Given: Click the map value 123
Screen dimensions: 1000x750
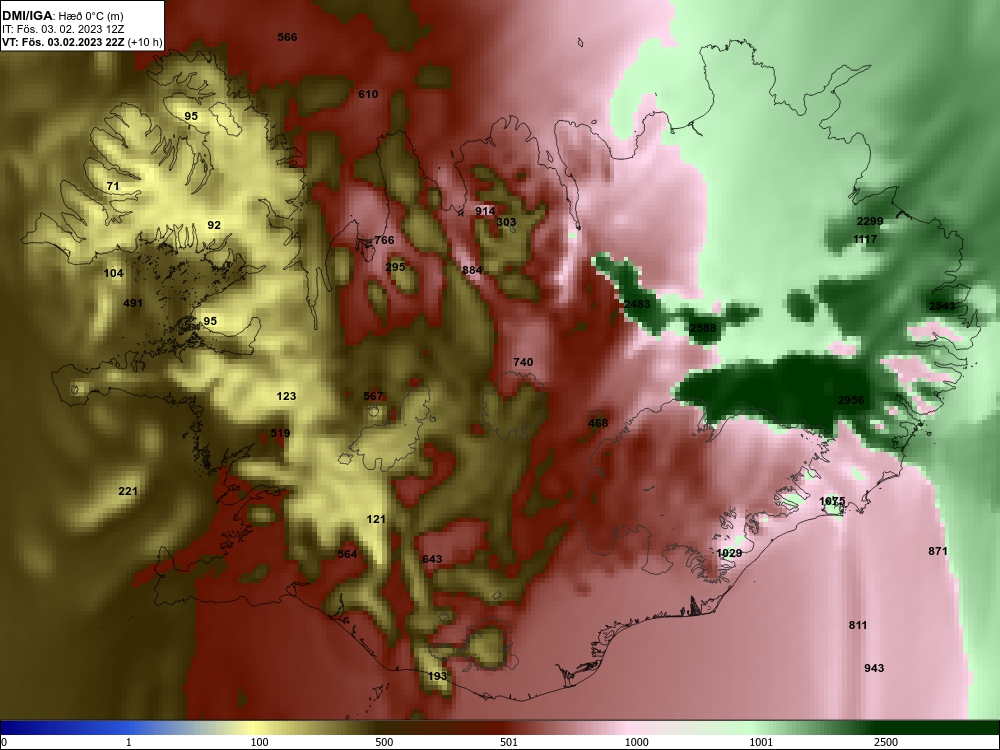Looking at the screenshot, I should pos(286,396).
